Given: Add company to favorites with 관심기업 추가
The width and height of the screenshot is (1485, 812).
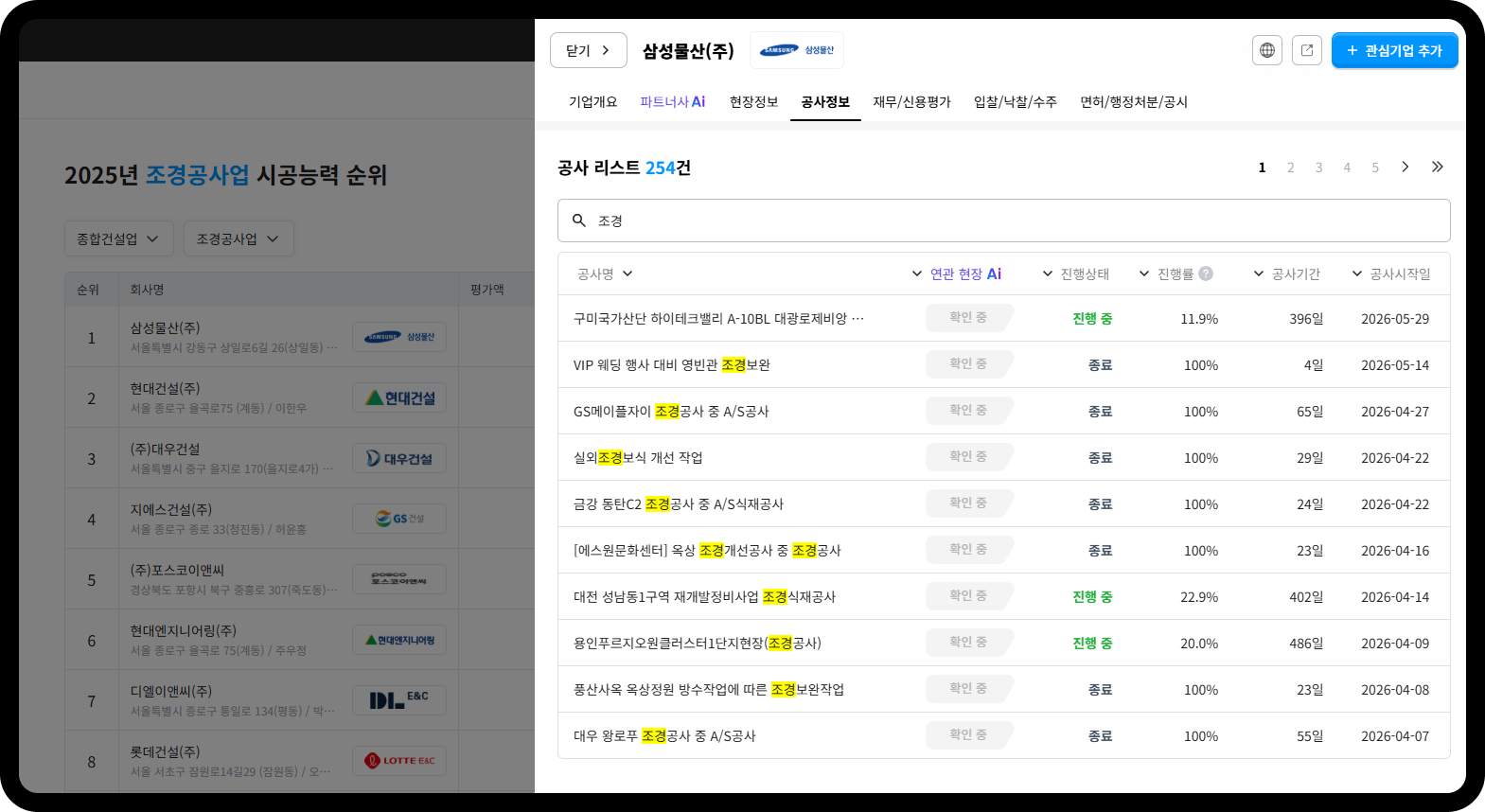Looking at the screenshot, I should [1394, 50].
